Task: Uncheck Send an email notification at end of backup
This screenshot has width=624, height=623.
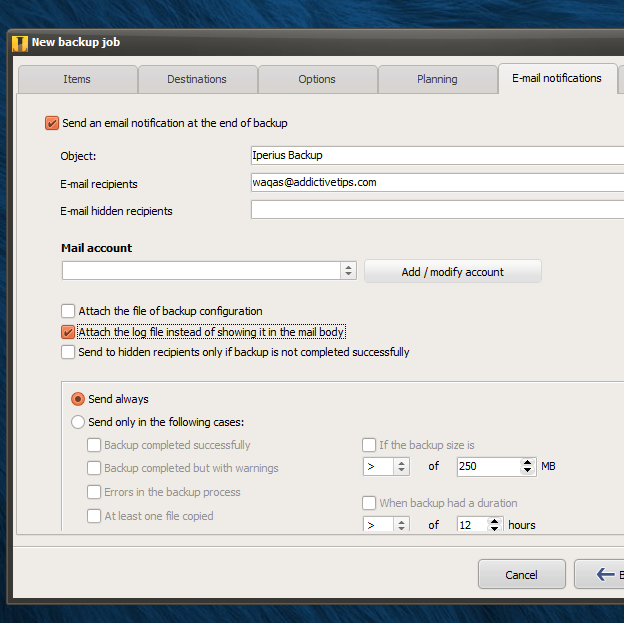Action: click(52, 123)
